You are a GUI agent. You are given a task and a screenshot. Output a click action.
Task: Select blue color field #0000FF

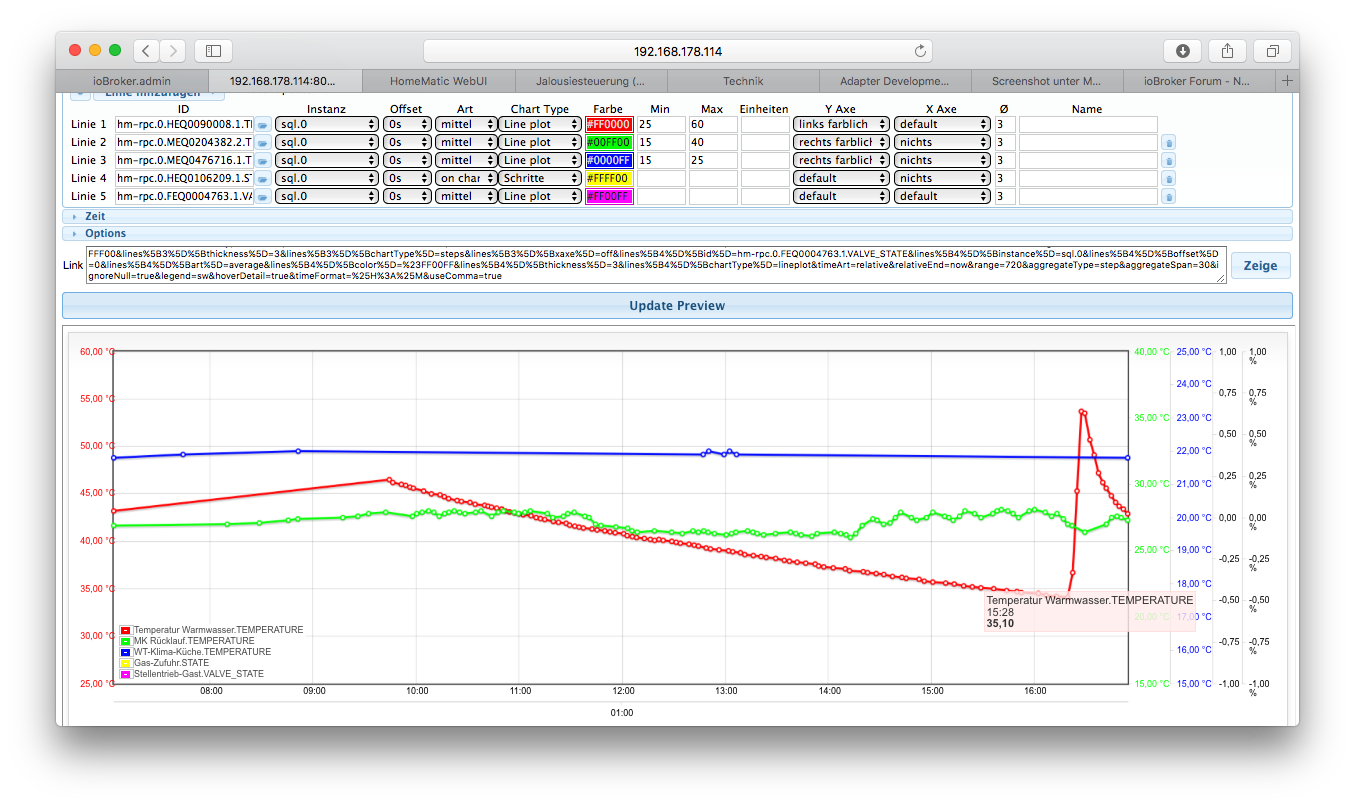pos(609,160)
